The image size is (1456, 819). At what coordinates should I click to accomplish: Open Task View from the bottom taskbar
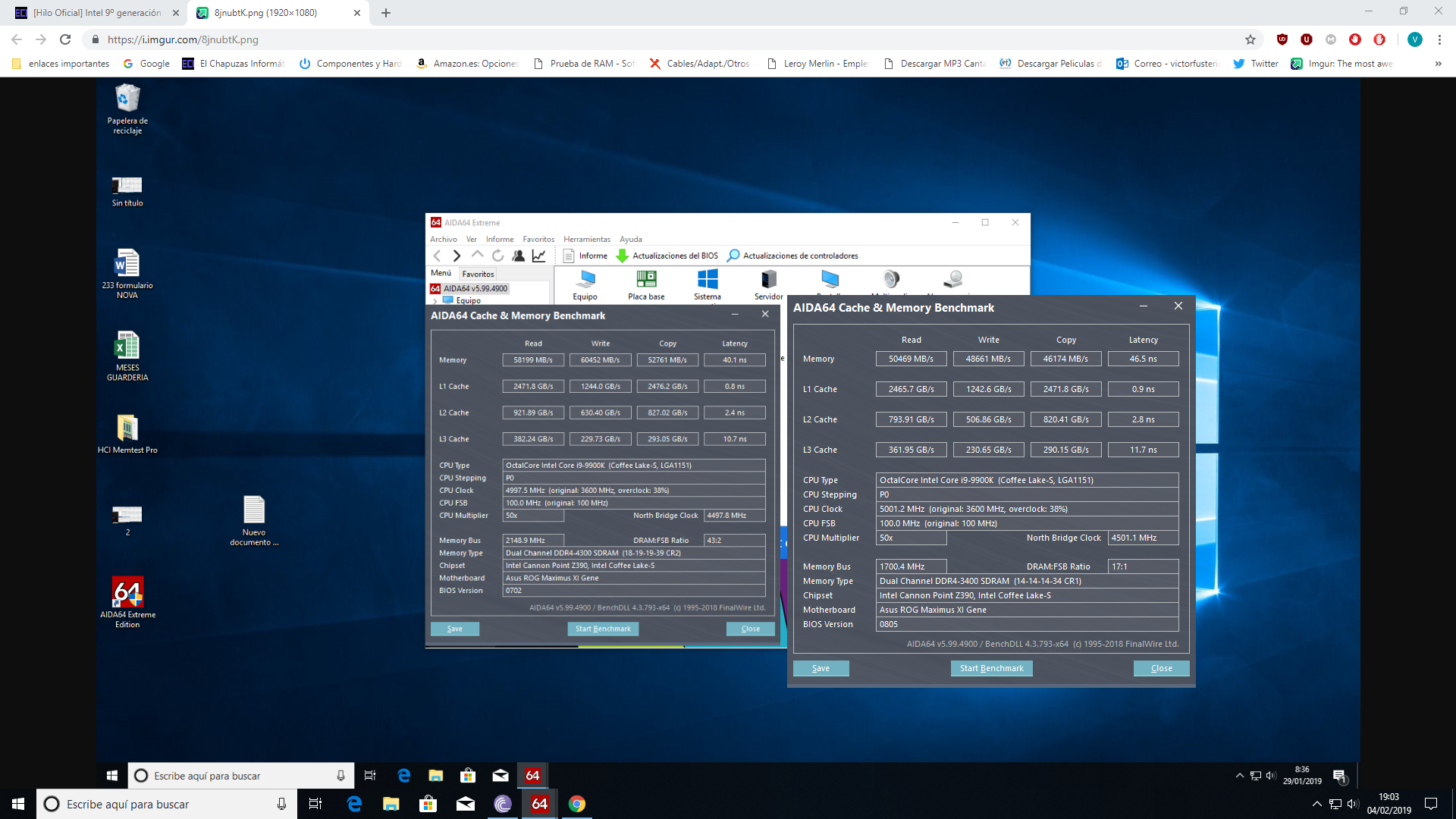click(x=315, y=804)
